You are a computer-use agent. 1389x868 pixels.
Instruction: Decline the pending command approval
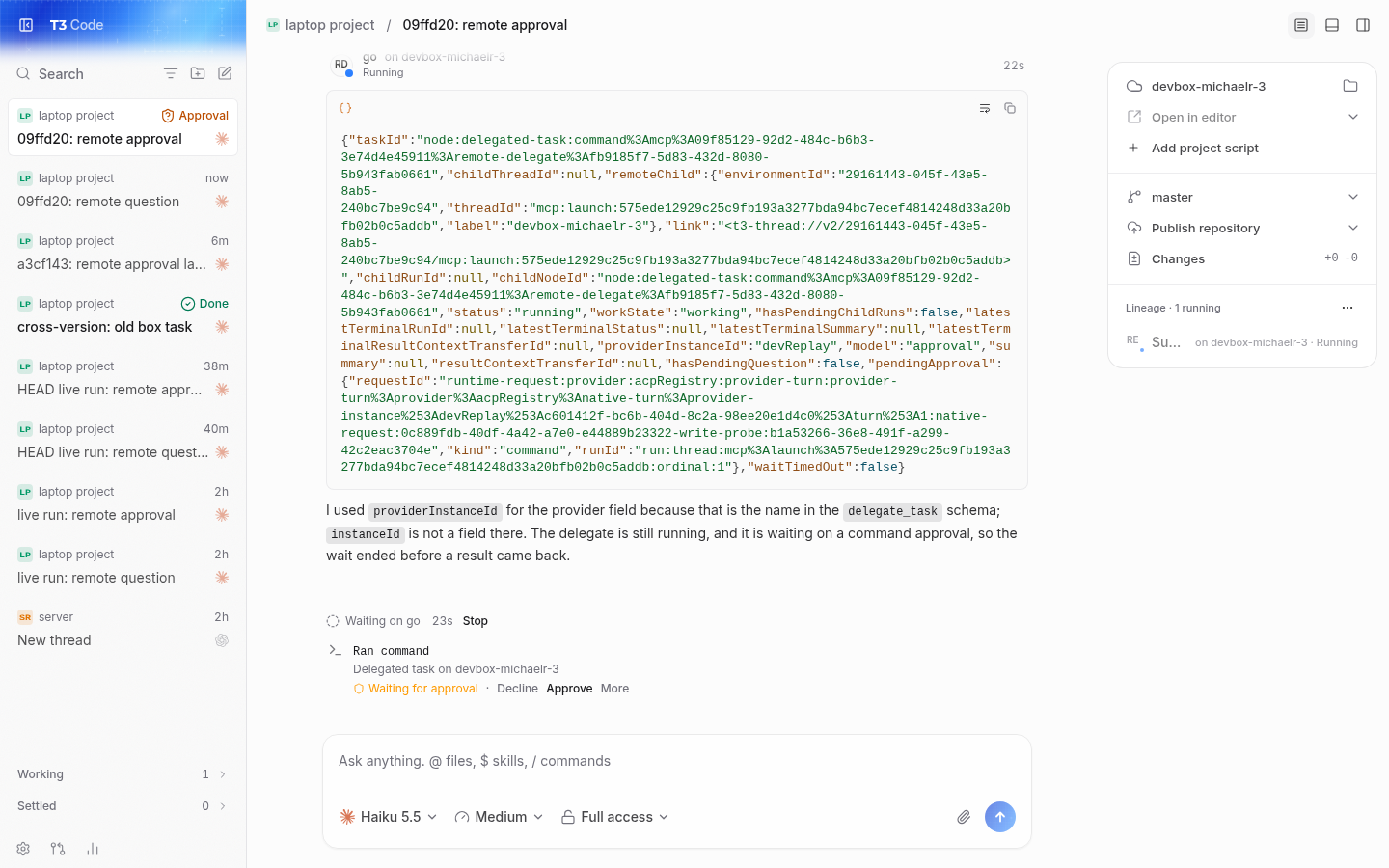pyautogui.click(x=517, y=689)
